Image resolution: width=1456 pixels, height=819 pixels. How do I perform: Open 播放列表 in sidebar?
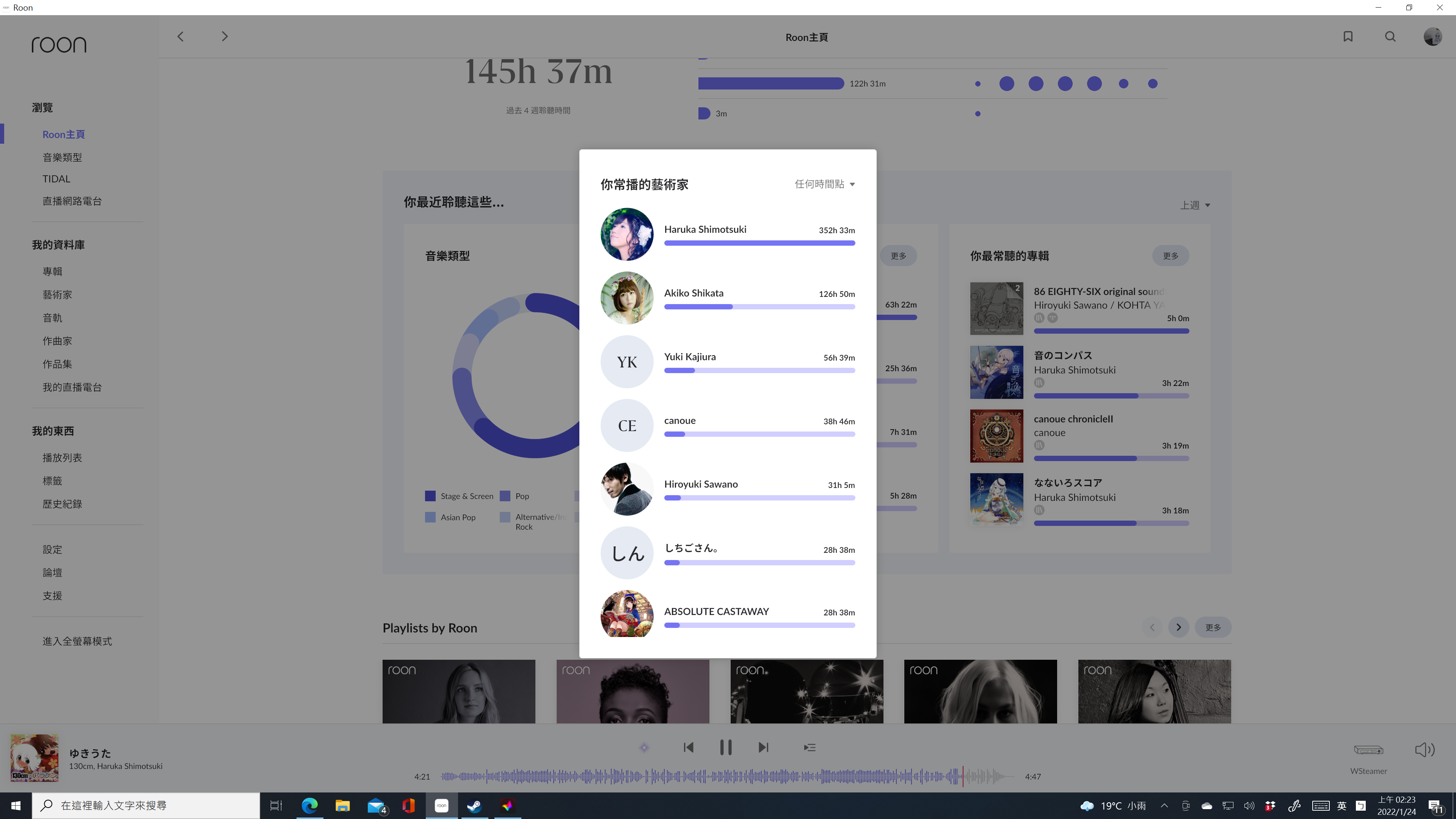[x=62, y=458]
